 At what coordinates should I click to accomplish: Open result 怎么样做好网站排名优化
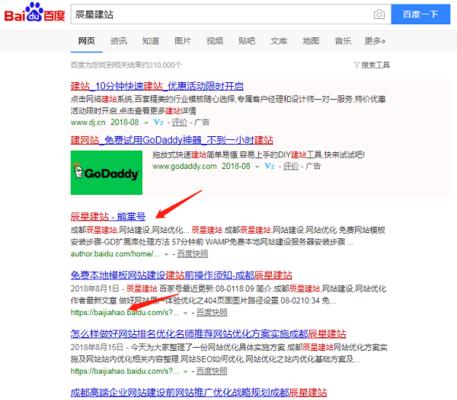click(208, 334)
